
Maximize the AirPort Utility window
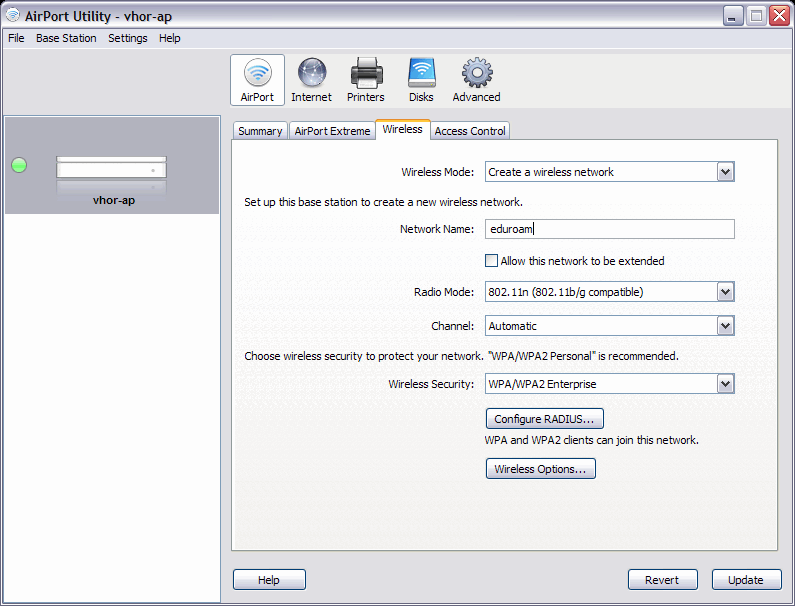click(x=756, y=16)
